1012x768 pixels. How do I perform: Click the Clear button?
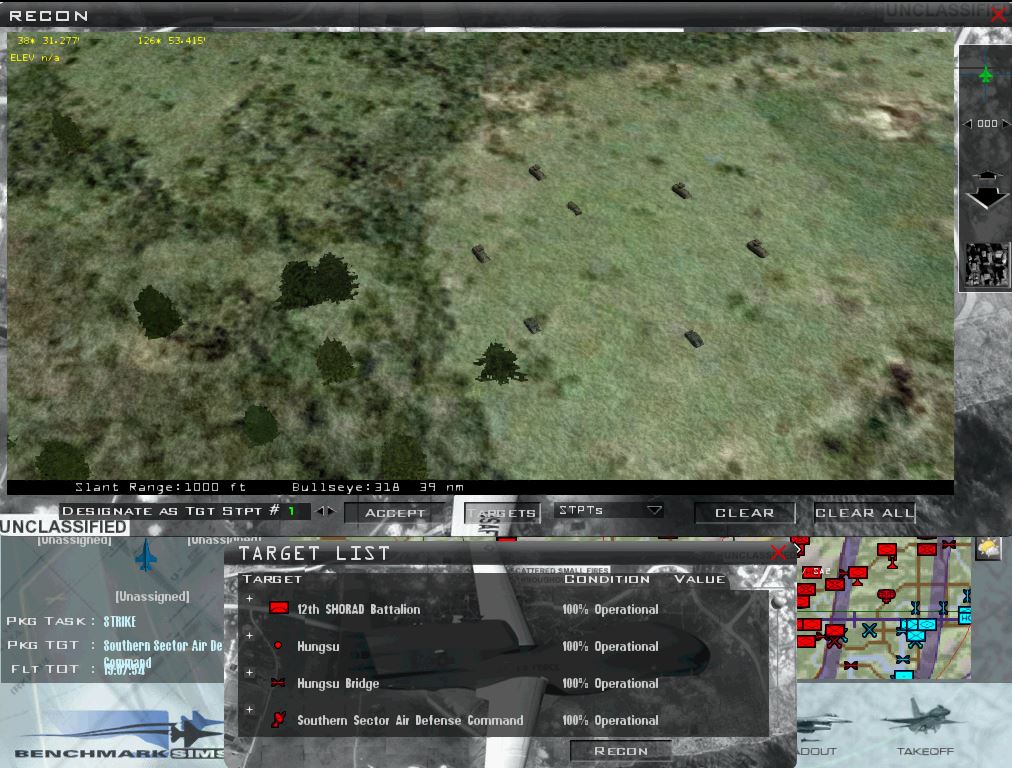point(744,513)
